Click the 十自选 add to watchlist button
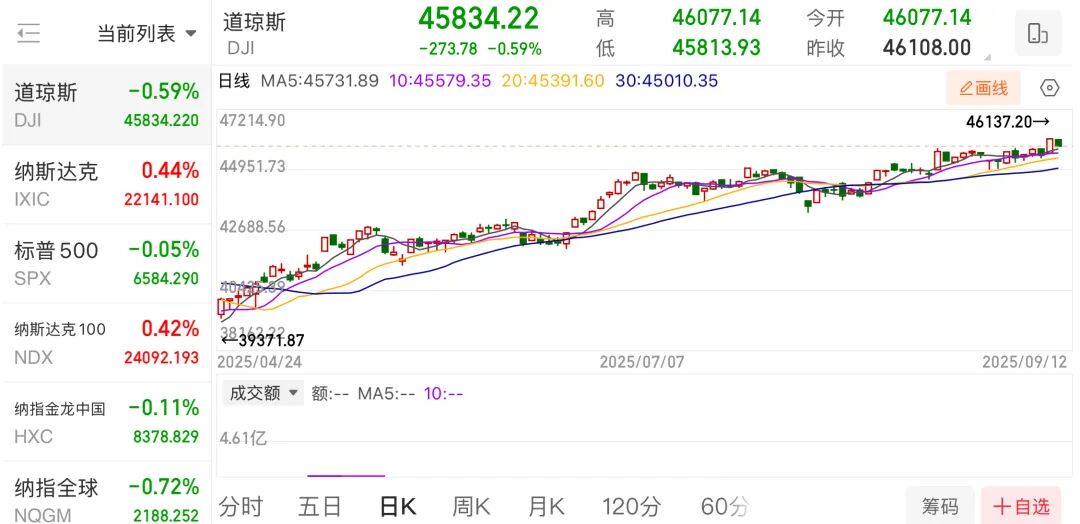 coord(1021,507)
